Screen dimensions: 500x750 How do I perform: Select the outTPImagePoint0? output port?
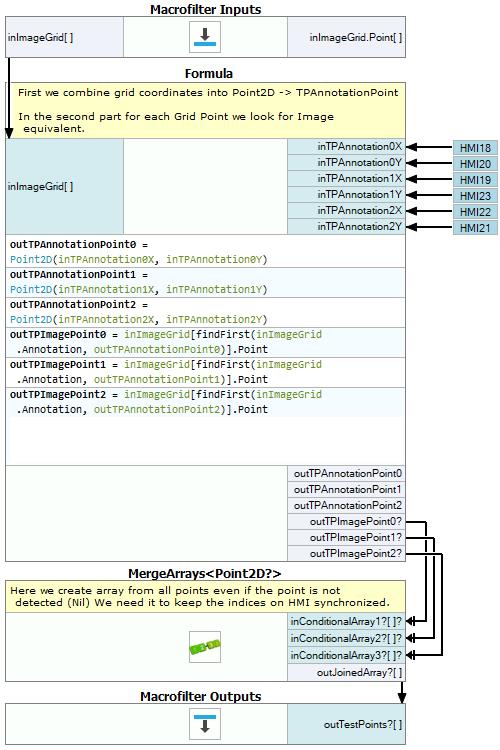click(x=346, y=521)
